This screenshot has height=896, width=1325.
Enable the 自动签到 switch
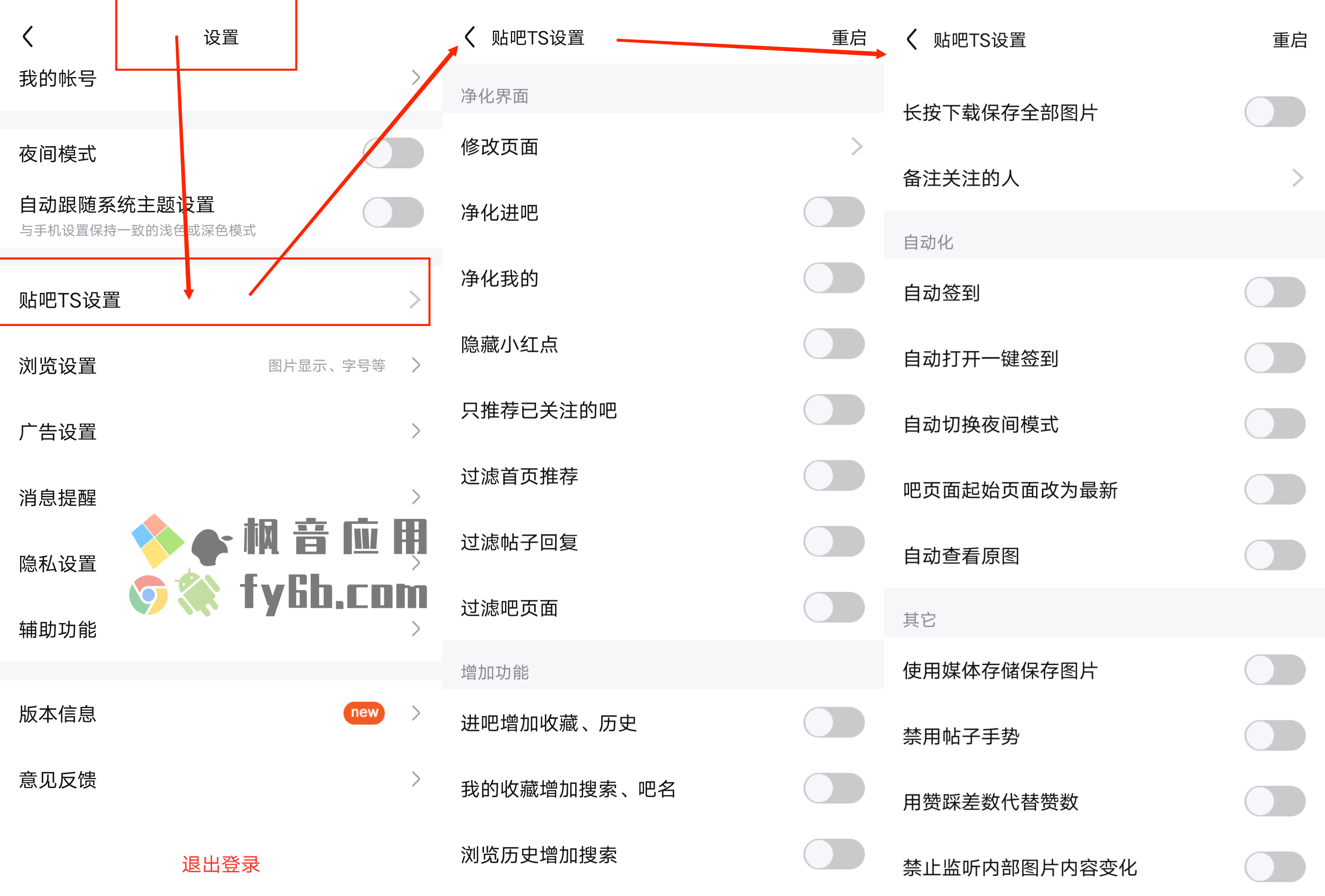tap(1275, 292)
